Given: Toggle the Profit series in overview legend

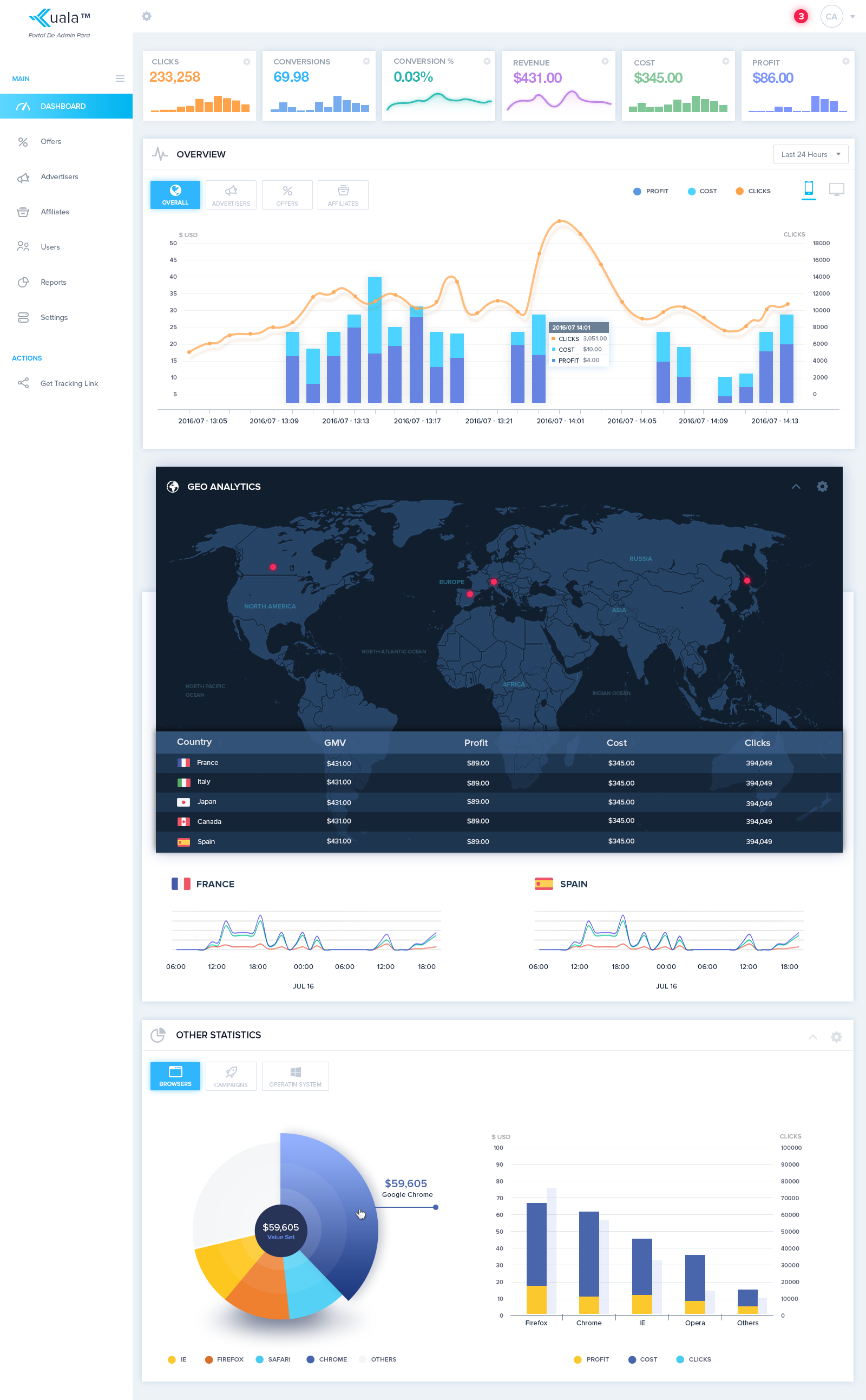Looking at the screenshot, I should [650, 191].
